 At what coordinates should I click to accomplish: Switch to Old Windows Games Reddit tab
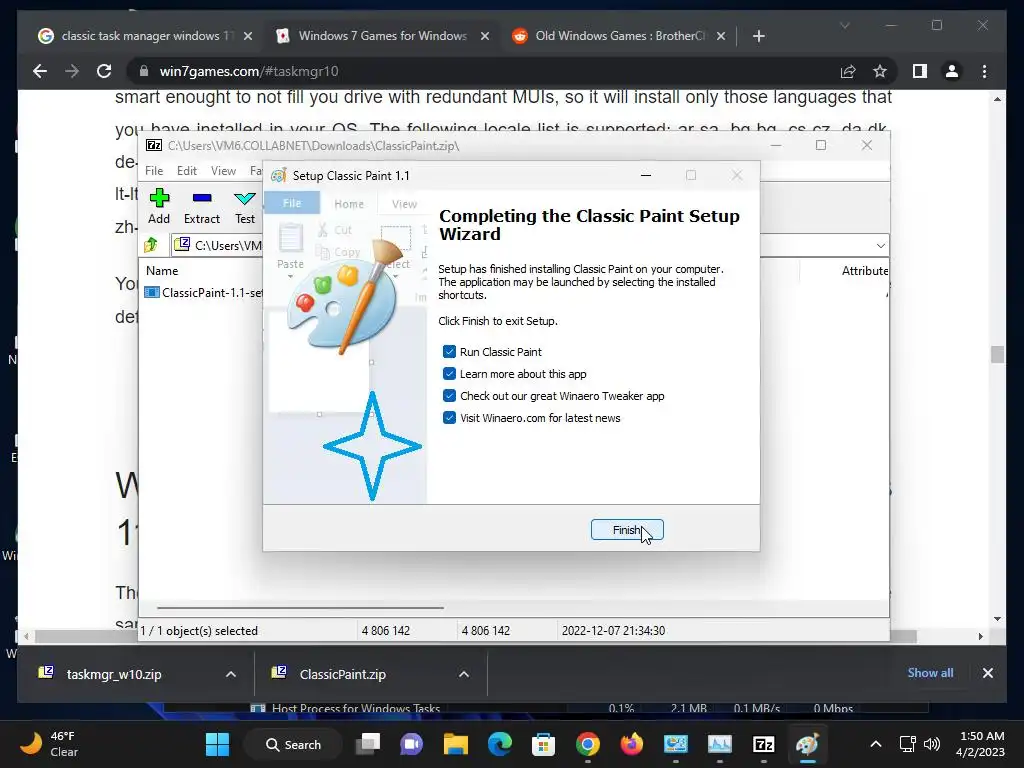point(619,36)
